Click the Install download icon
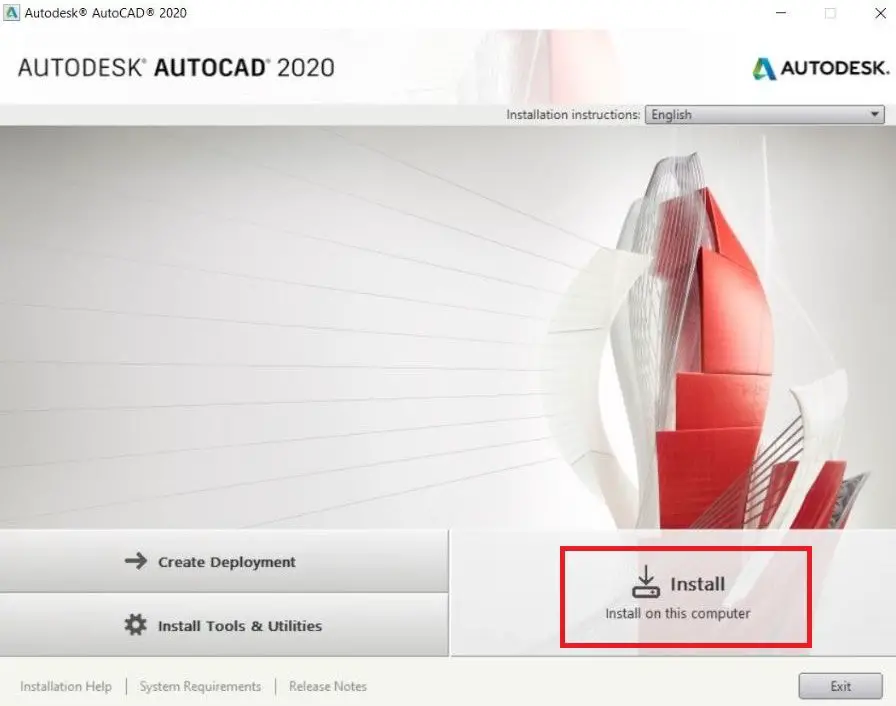Screen dimensions: 896x706 (x=646, y=582)
